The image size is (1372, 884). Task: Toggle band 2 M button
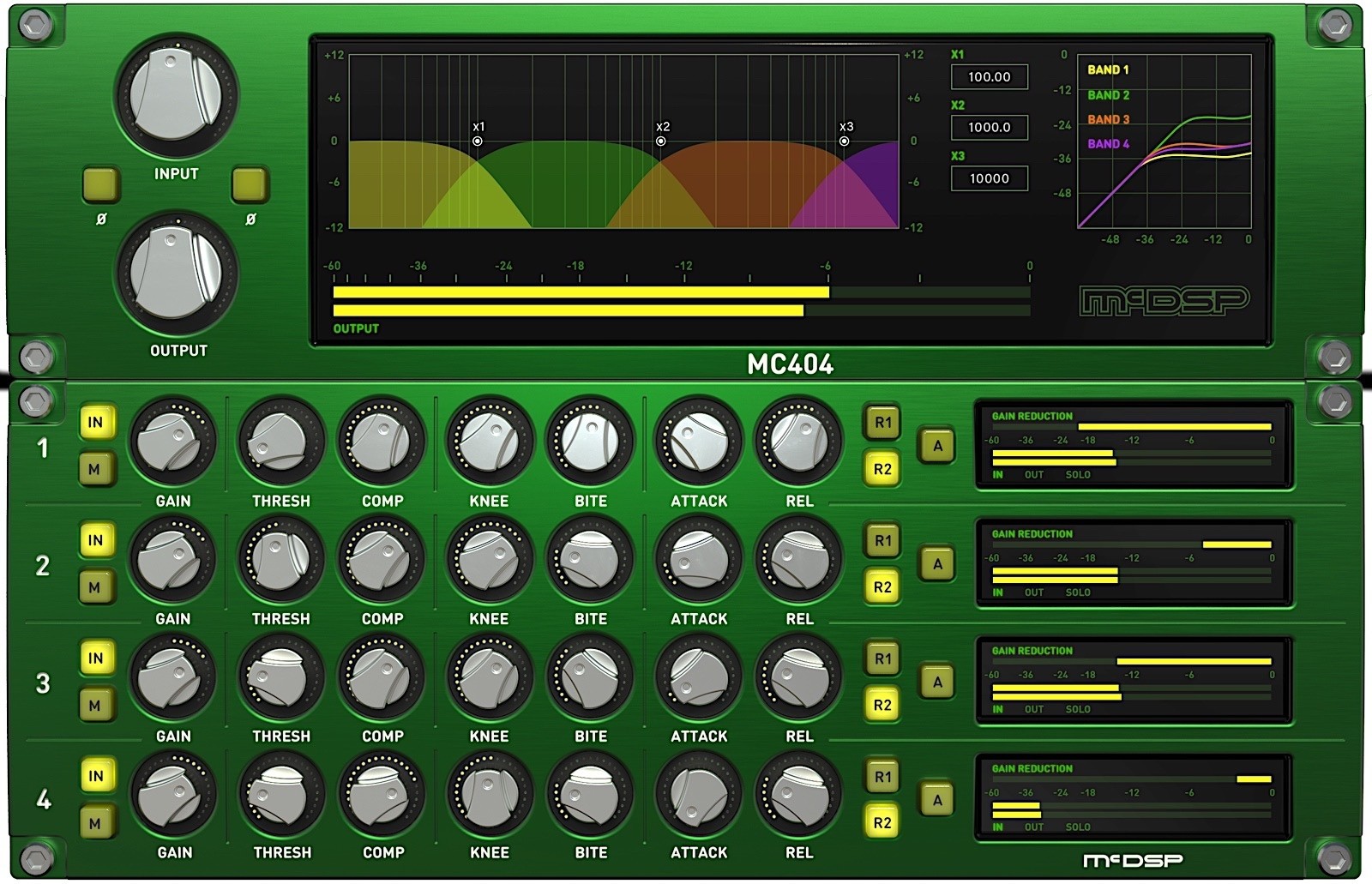95,587
